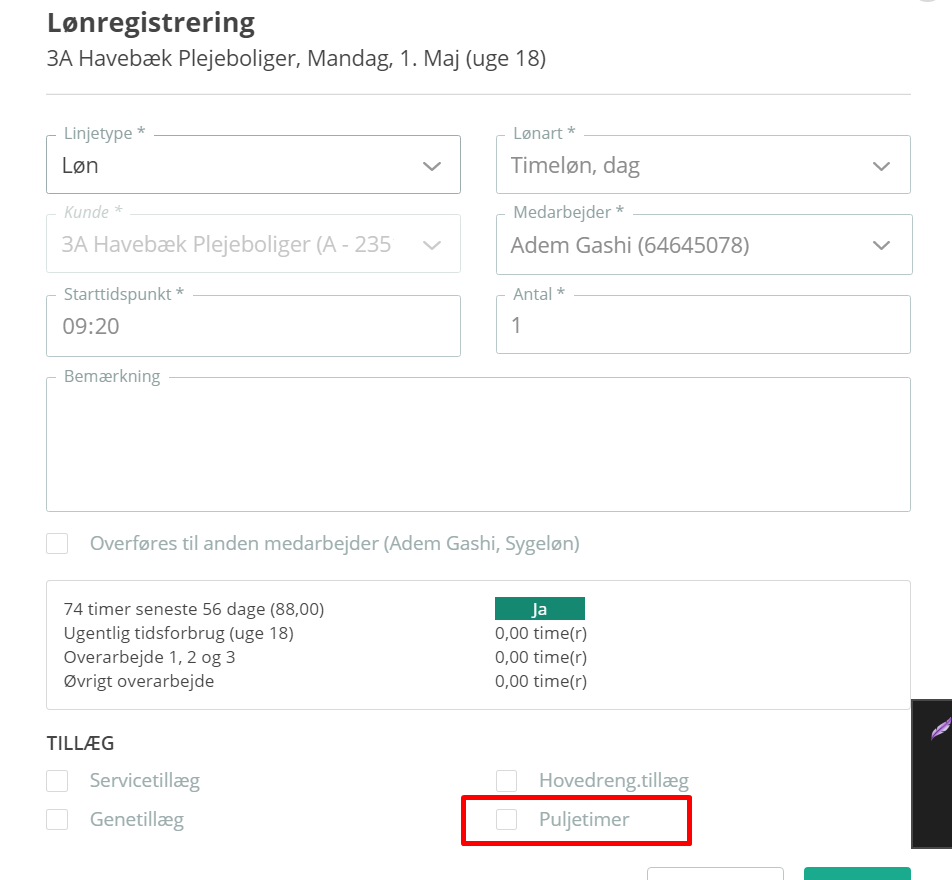Viewport: 952px width, 880px height.
Task: Open the Lønart dropdown showing Timeløn, dag
Action: (x=703, y=165)
